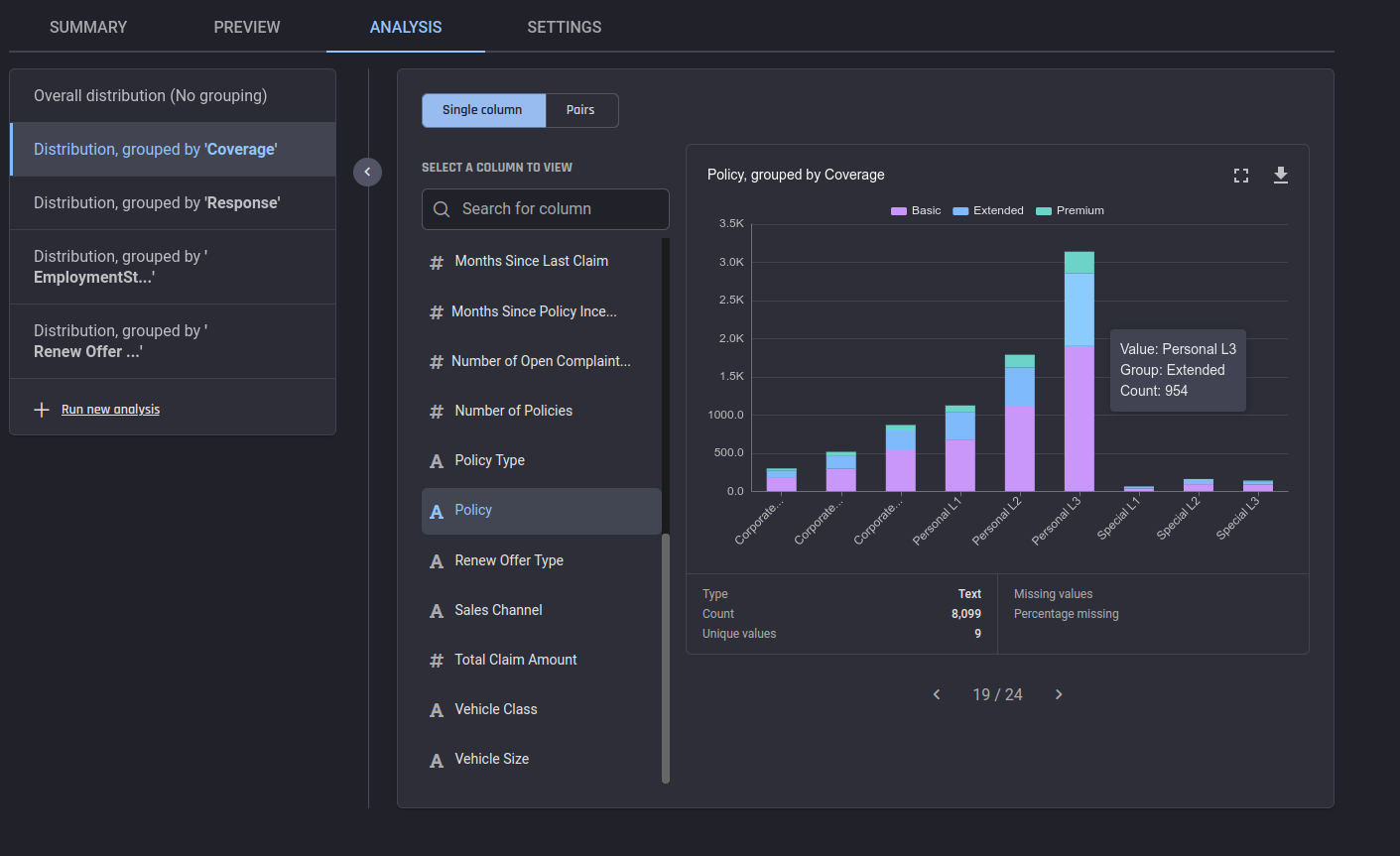The height and width of the screenshot is (856, 1400).
Task: Click hash icon of Total Claim Amount
Action: [x=437, y=661]
